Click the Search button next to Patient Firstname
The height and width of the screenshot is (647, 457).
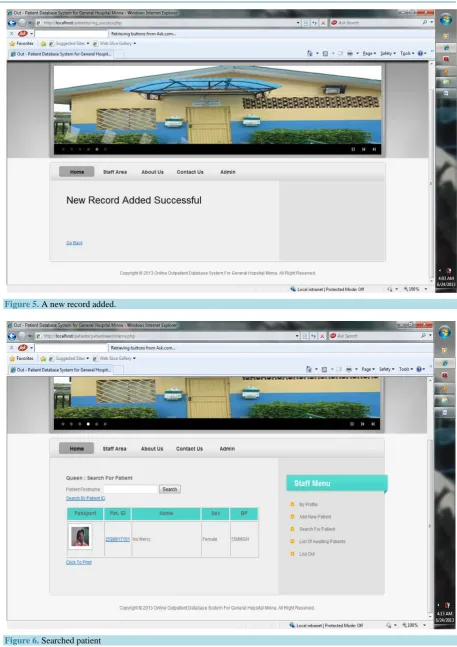click(170, 489)
